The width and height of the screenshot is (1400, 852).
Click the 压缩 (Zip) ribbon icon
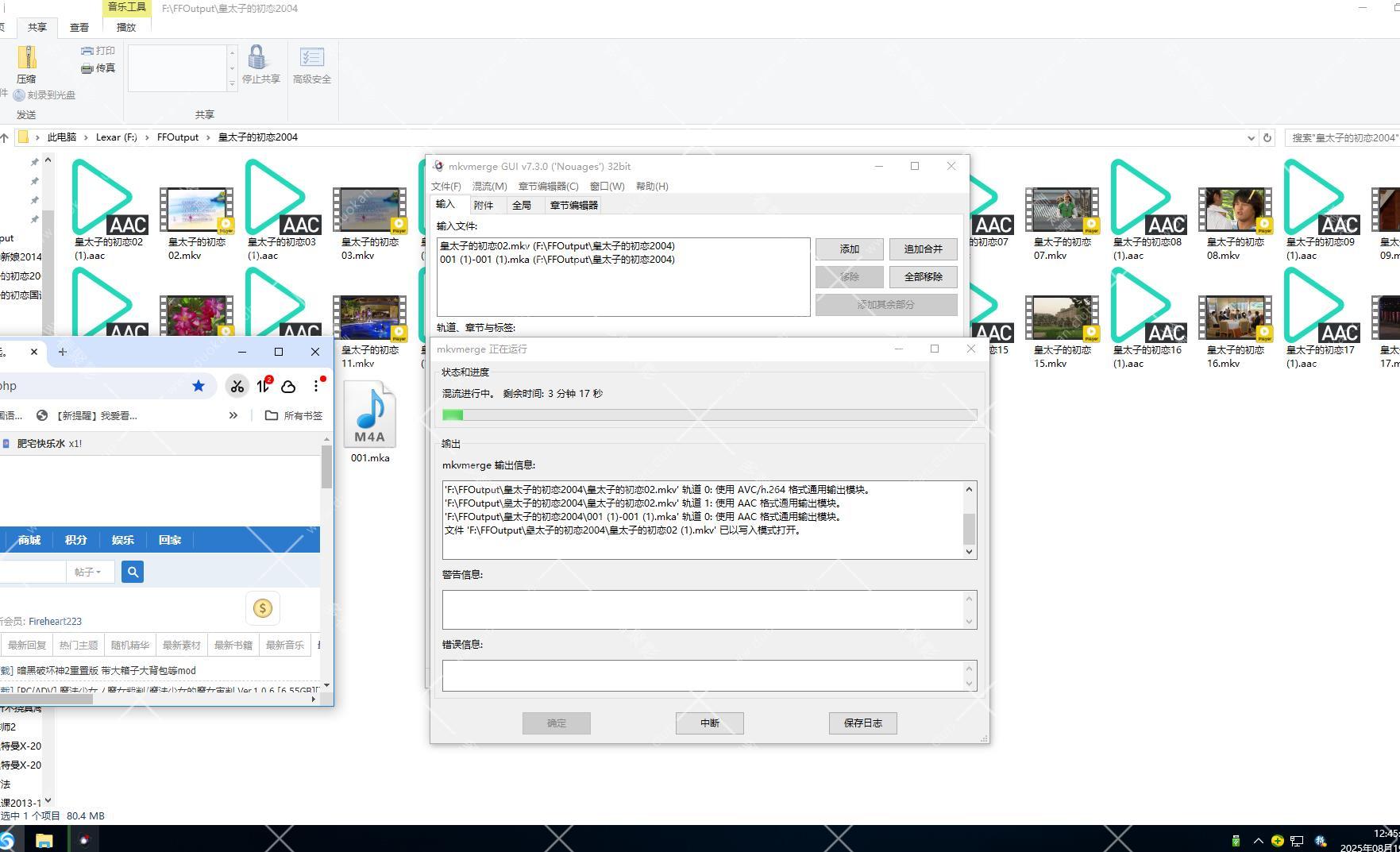click(x=27, y=58)
